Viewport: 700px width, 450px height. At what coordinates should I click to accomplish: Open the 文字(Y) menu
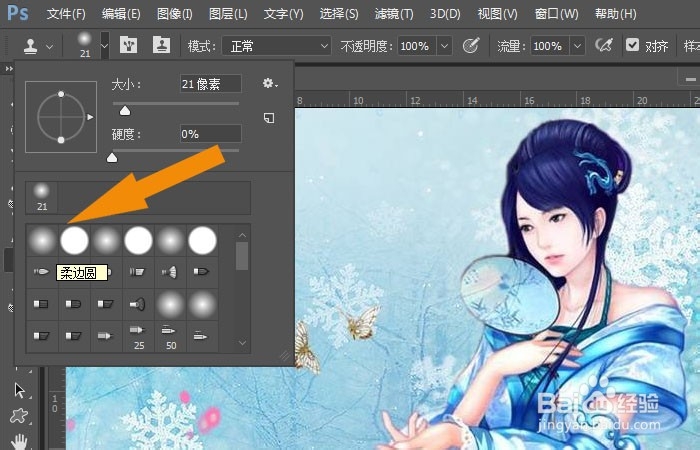(x=283, y=14)
